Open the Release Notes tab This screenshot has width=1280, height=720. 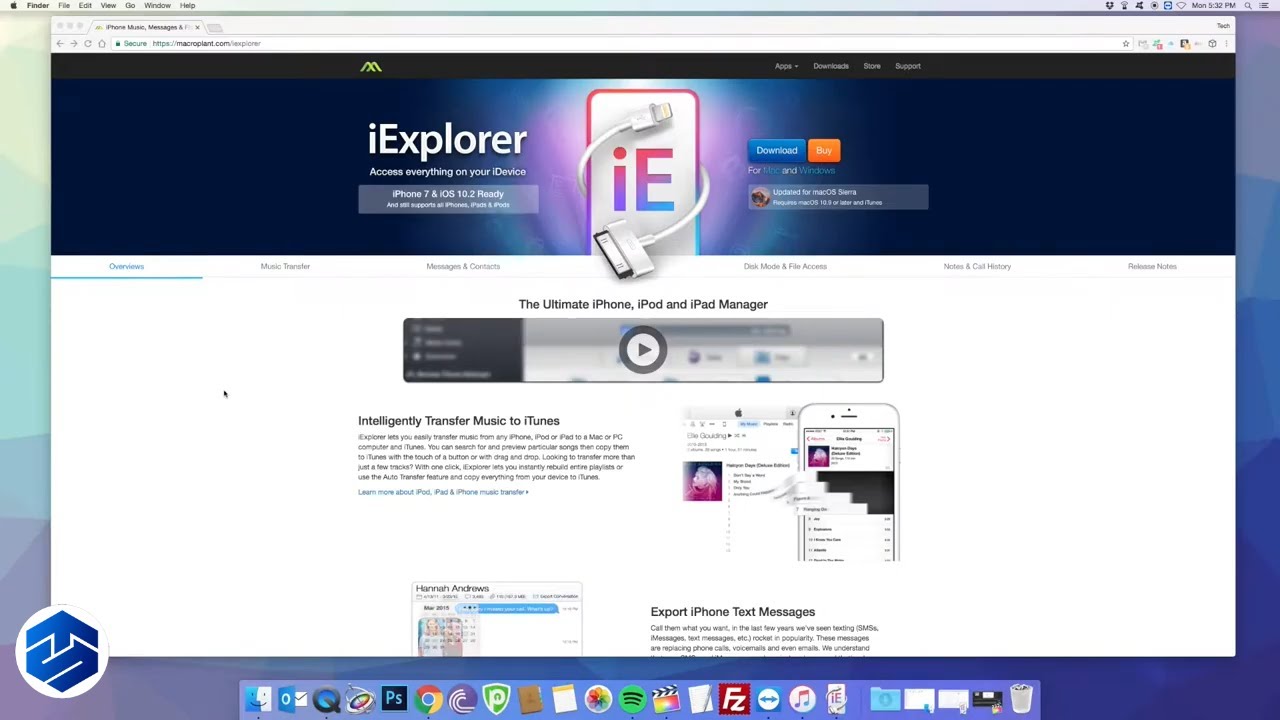tap(1152, 266)
